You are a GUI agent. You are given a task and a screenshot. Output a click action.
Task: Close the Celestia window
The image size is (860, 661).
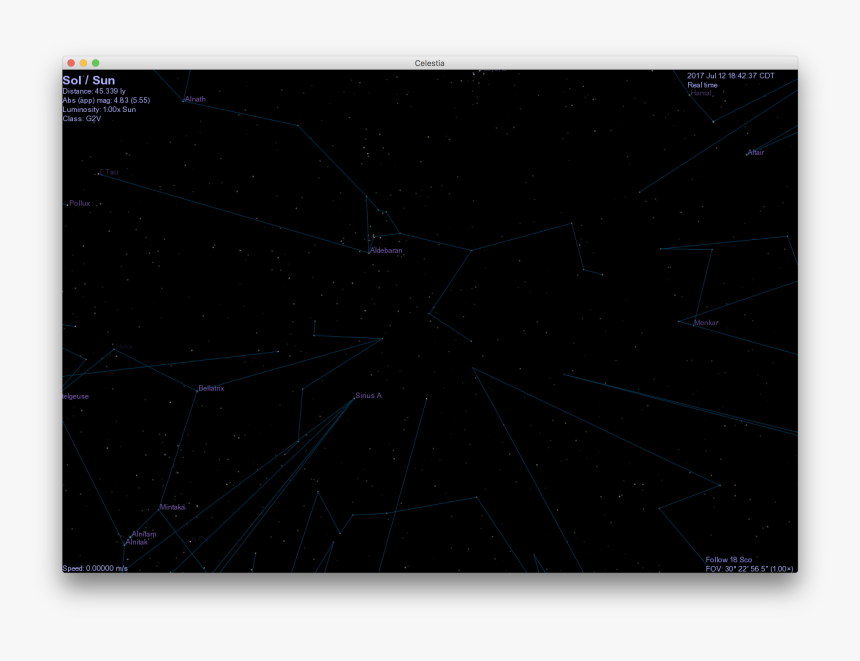(71, 63)
